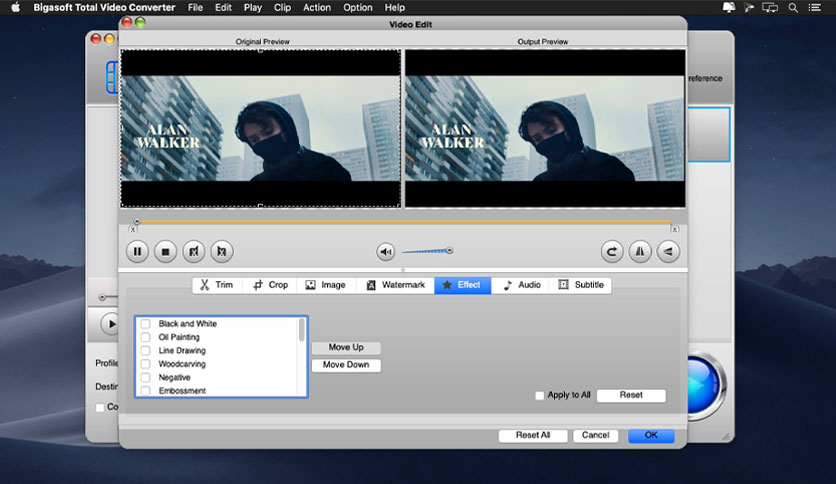Select the Oil Painting list item text
This screenshot has height=484, width=836.
(179, 337)
